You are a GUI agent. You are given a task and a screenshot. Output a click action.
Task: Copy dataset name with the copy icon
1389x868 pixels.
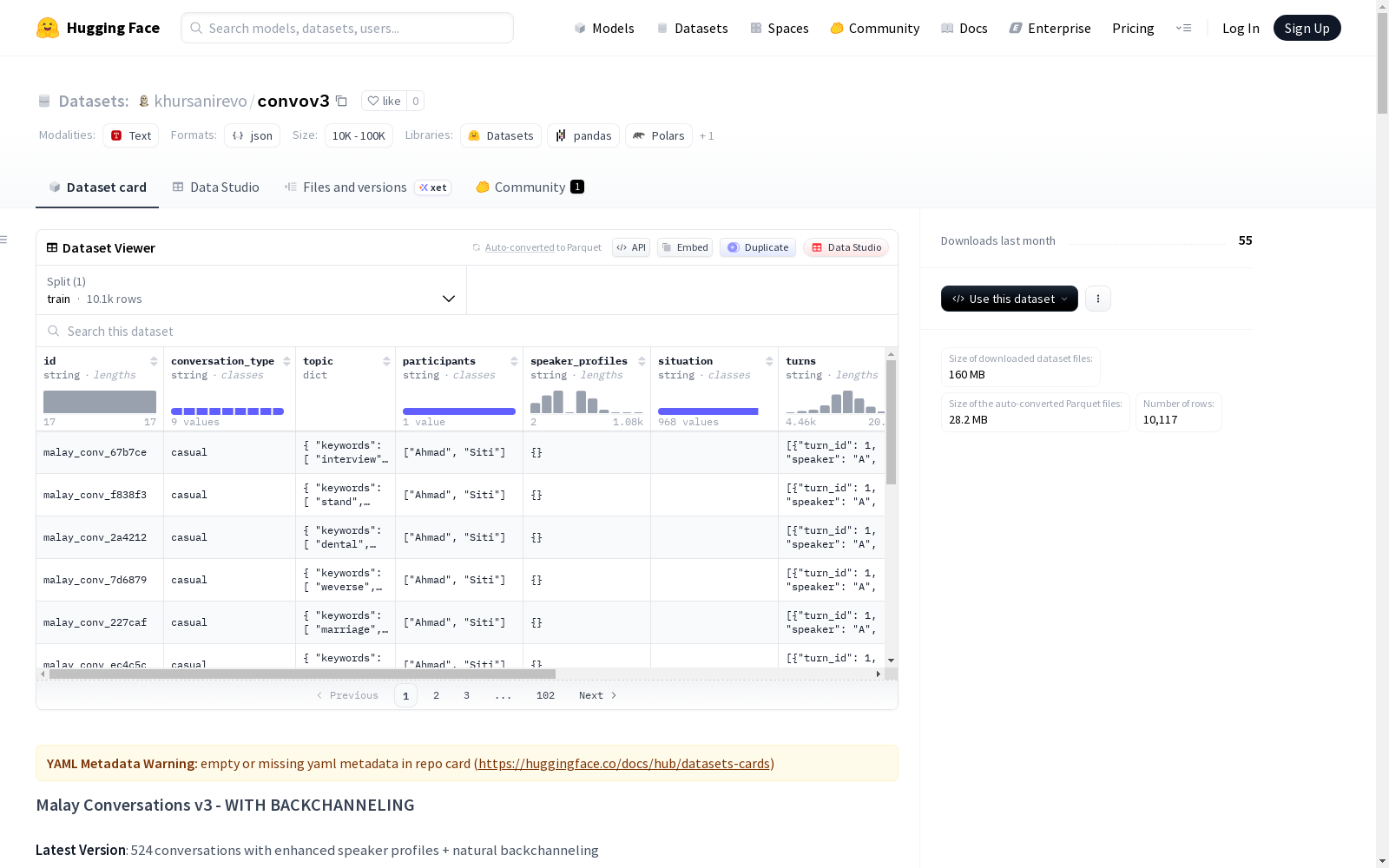[x=342, y=101]
